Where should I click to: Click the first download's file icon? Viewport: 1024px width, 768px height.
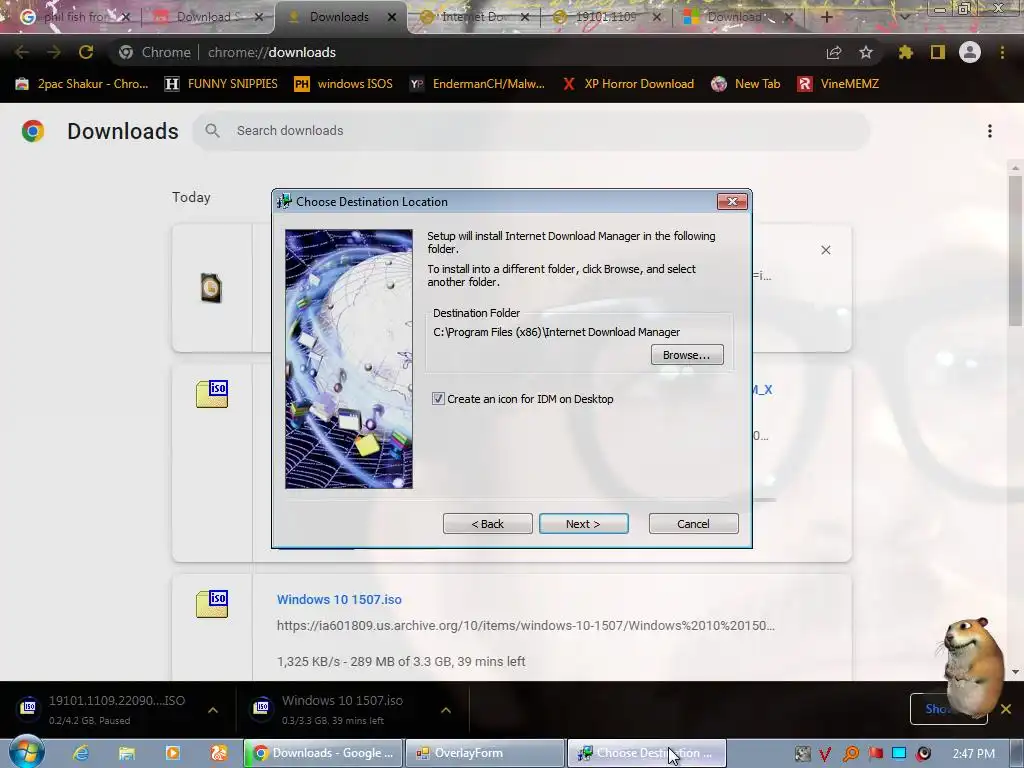(x=211, y=288)
